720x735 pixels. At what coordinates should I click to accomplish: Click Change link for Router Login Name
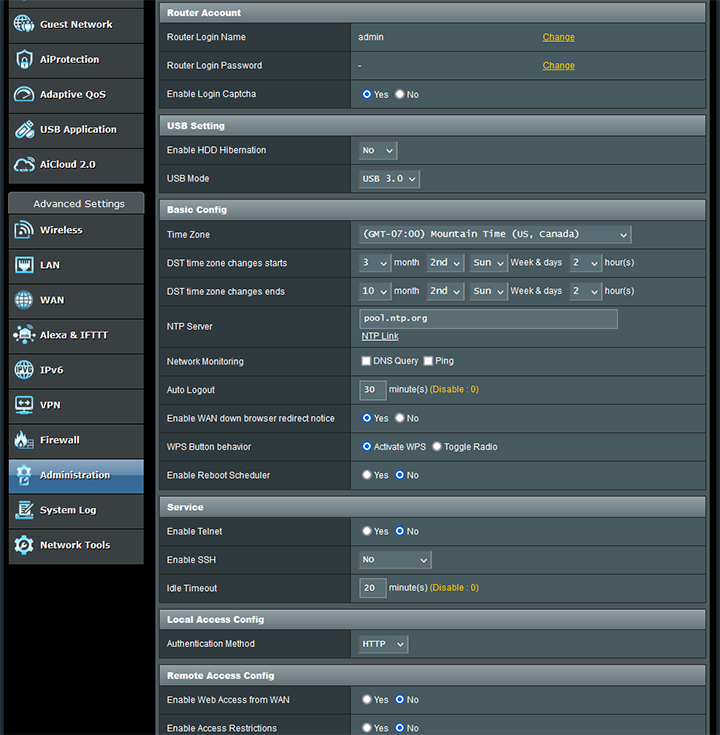click(x=558, y=37)
